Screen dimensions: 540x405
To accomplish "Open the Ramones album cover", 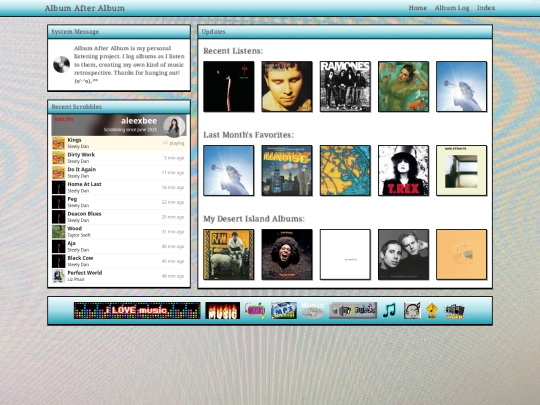I will coord(345,86).
